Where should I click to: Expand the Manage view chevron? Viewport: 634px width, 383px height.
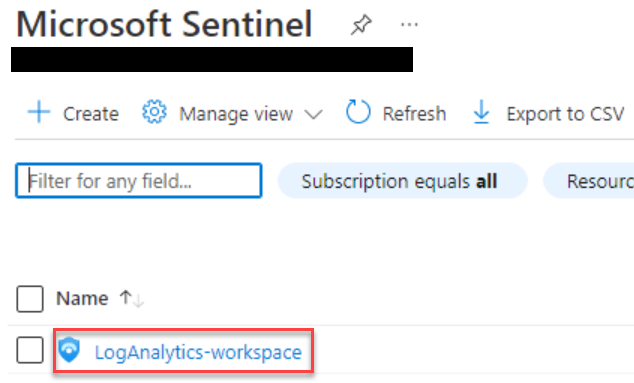click(x=314, y=114)
